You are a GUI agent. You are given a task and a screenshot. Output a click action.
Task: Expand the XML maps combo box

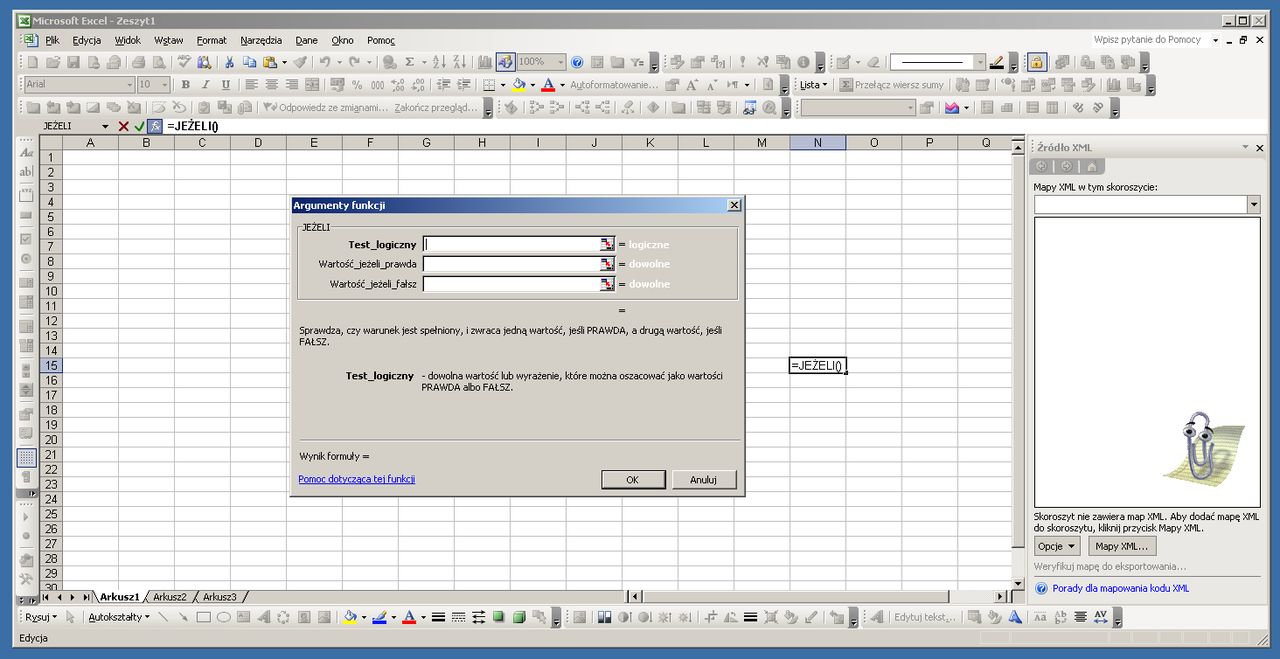(1254, 204)
